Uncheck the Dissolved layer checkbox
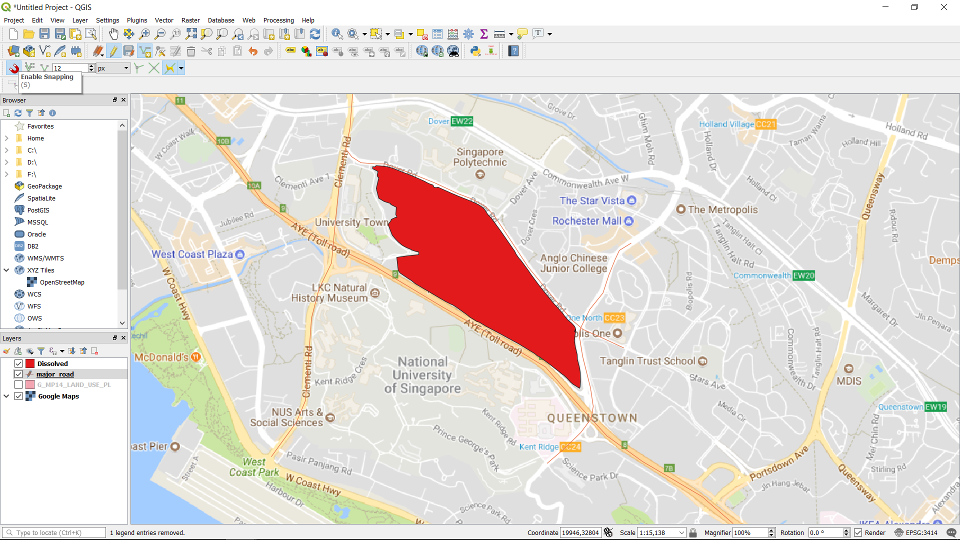This screenshot has width=960, height=540. coord(18,363)
